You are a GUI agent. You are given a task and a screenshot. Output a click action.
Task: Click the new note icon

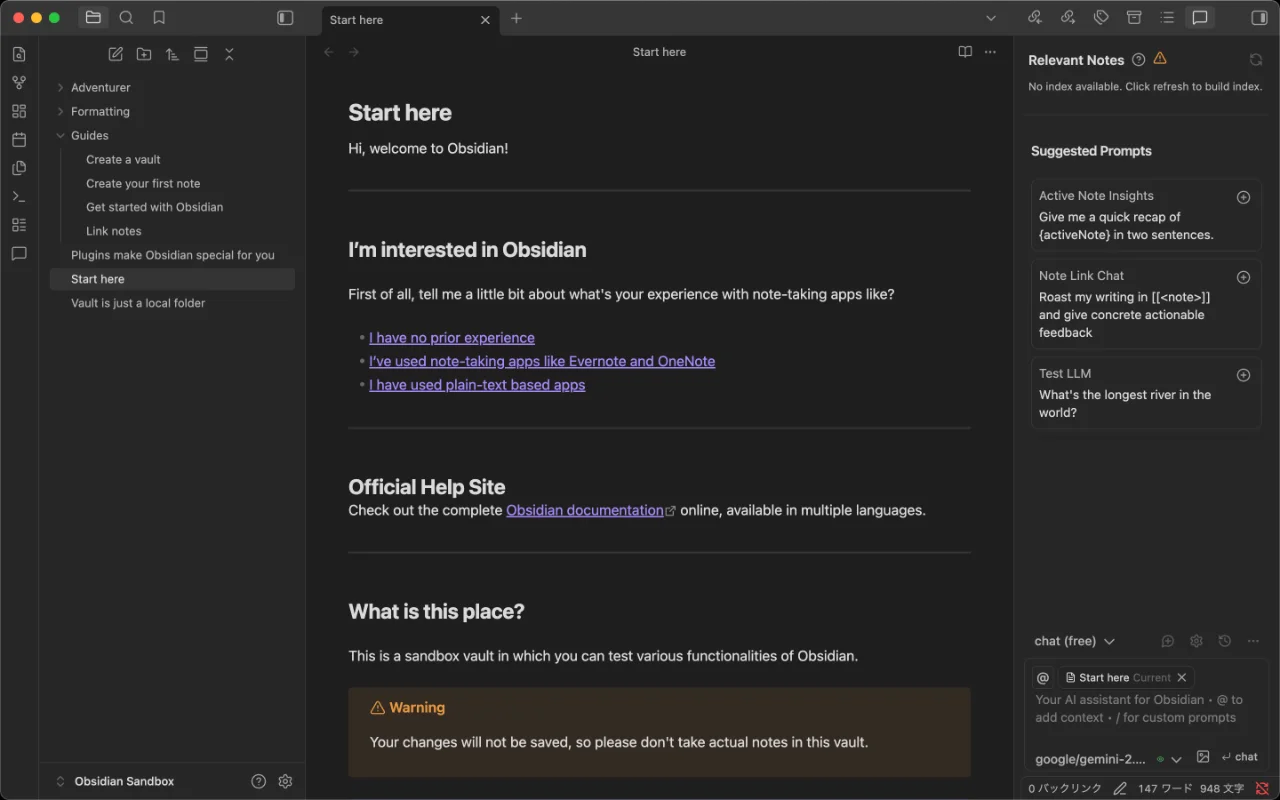116,55
